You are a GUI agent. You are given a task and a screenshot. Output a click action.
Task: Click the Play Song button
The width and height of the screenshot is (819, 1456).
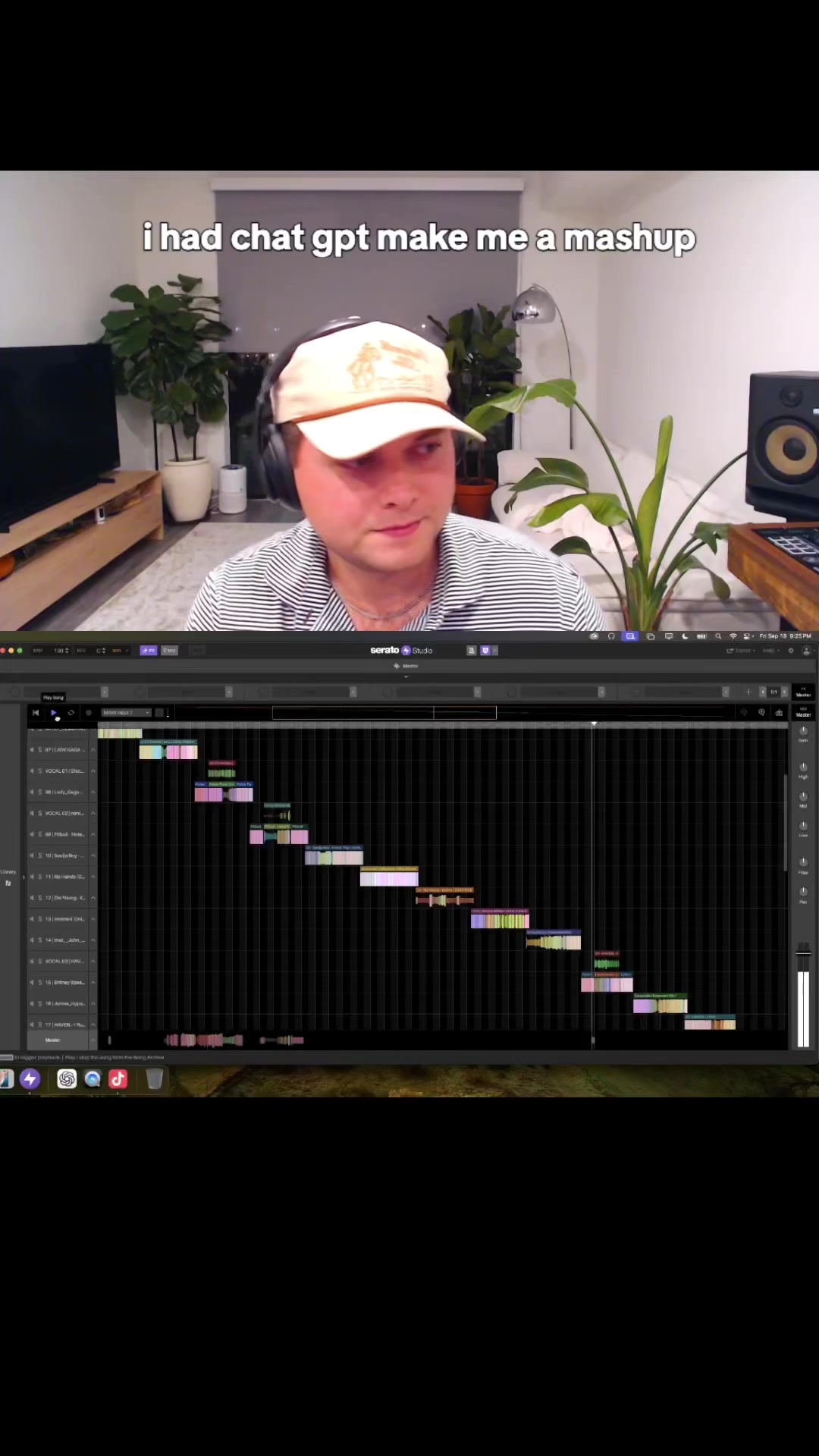(x=54, y=713)
